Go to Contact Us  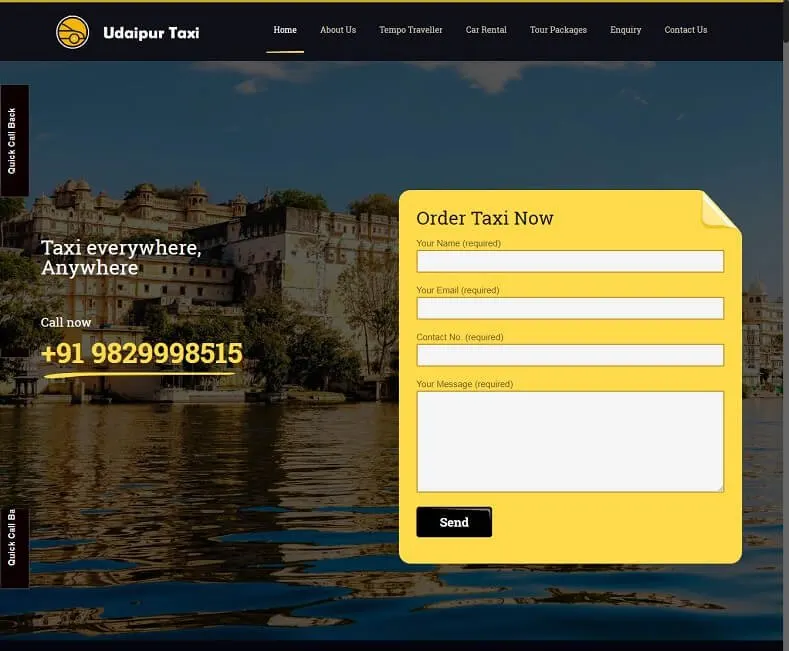click(685, 30)
